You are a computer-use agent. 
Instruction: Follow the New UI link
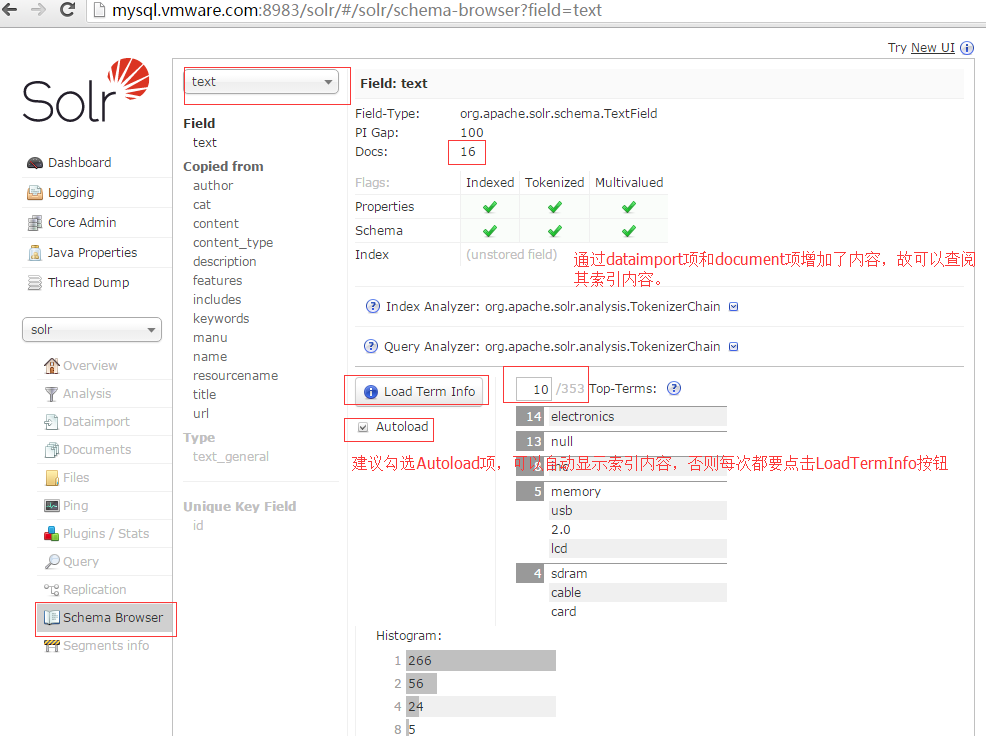(933, 48)
